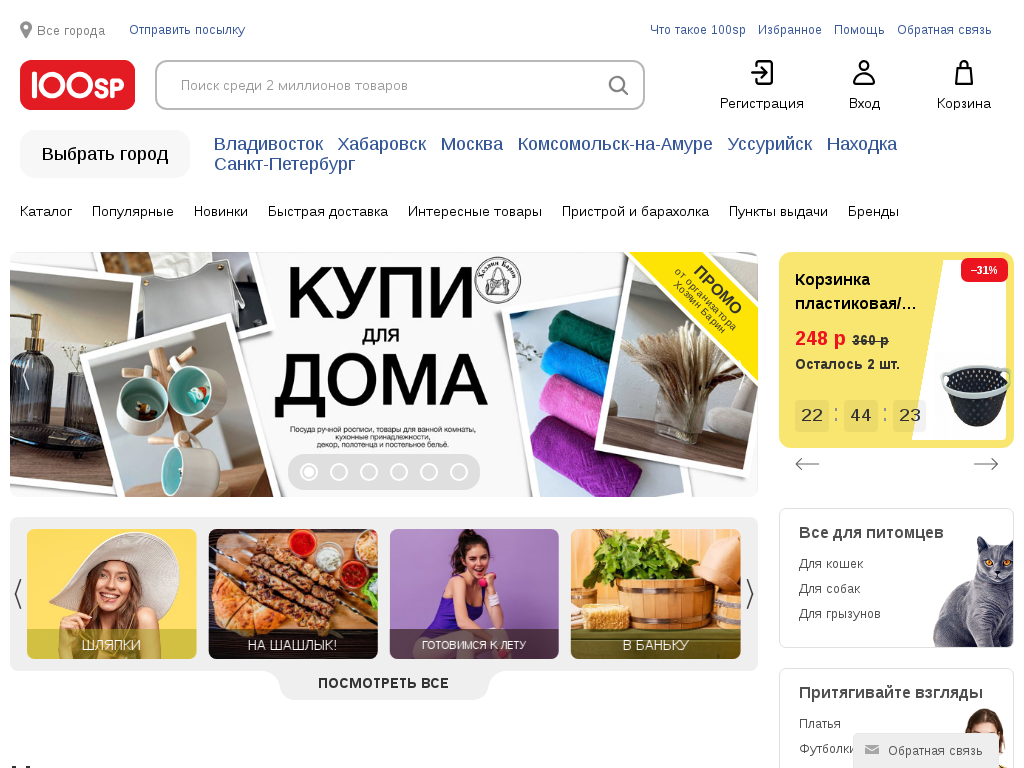Show next deal with the right arrow under the Корзинка card

(x=985, y=464)
